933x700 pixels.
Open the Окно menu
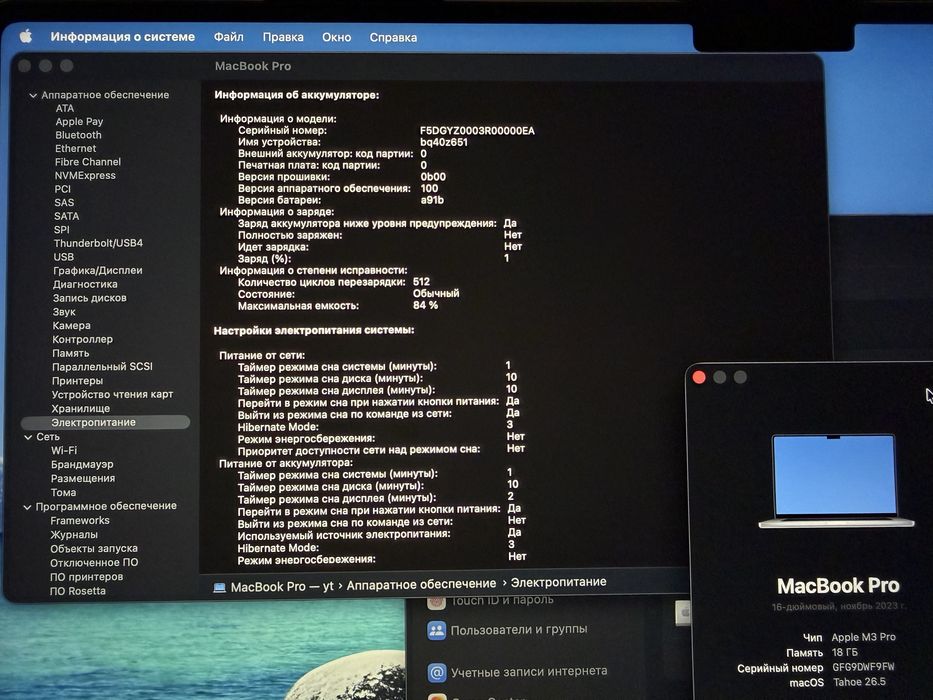pos(336,37)
